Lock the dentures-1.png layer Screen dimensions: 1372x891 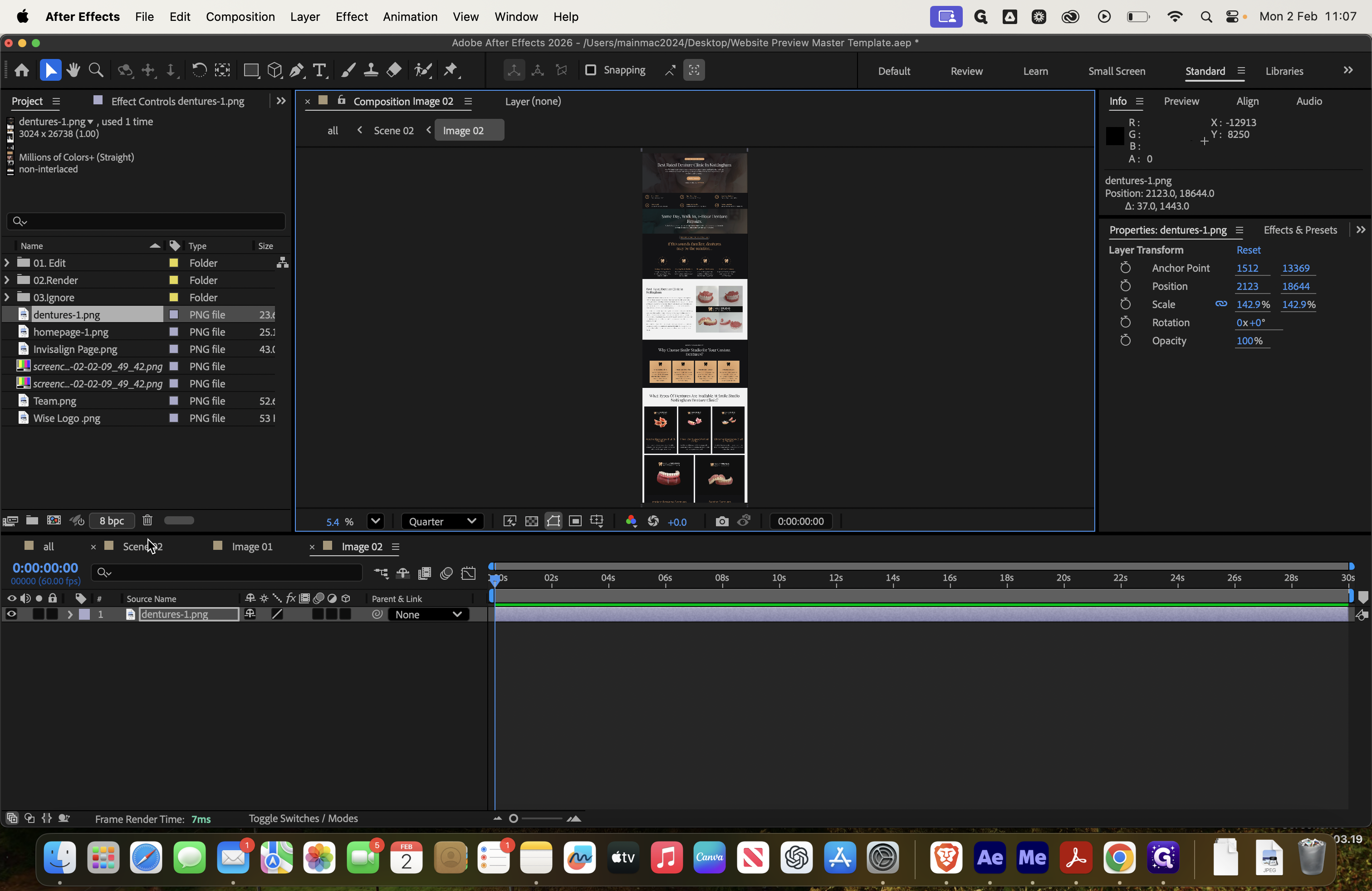[52, 614]
